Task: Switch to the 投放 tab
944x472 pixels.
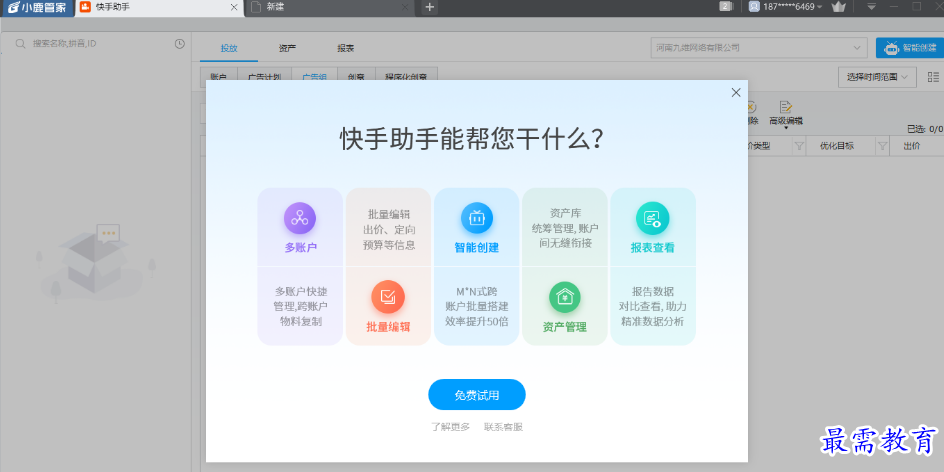Action: (229, 48)
